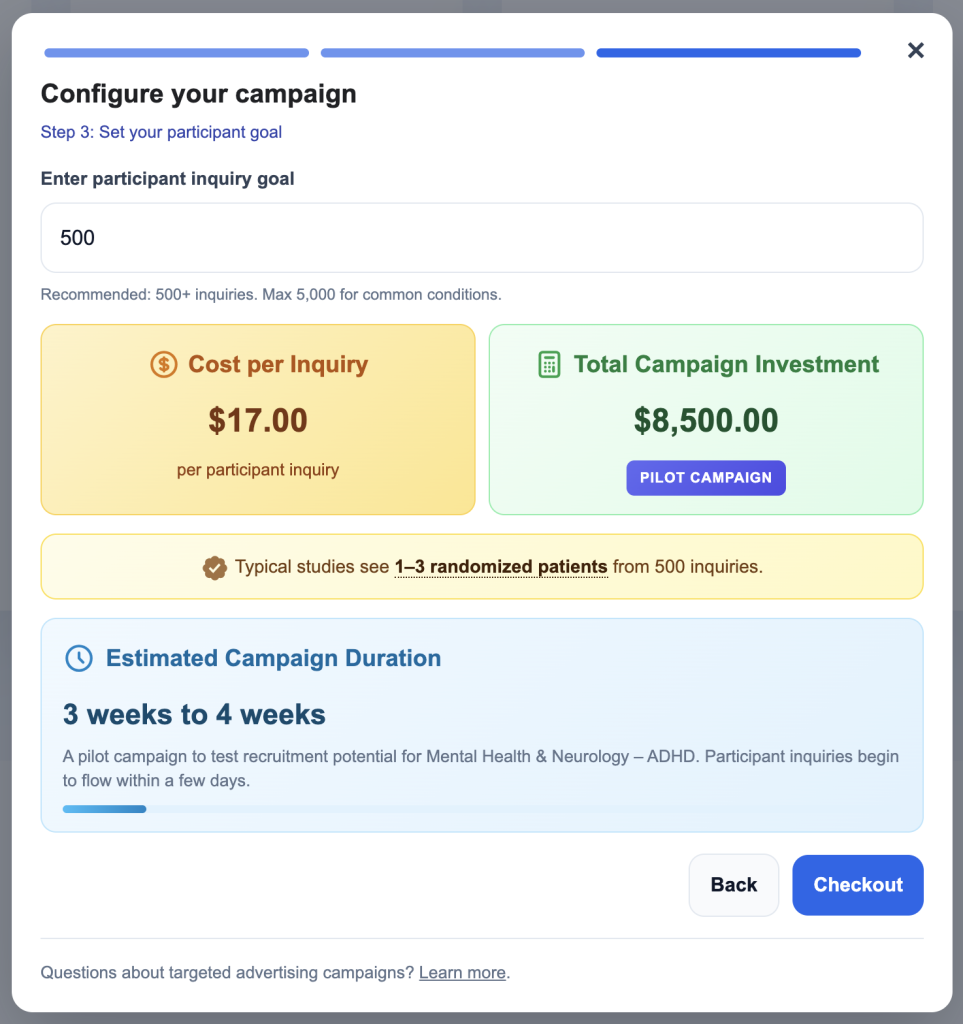Click the calculator icon above Total Campaign Investment
Image resolution: width=963 pixels, height=1024 pixels.
(548, 364)
